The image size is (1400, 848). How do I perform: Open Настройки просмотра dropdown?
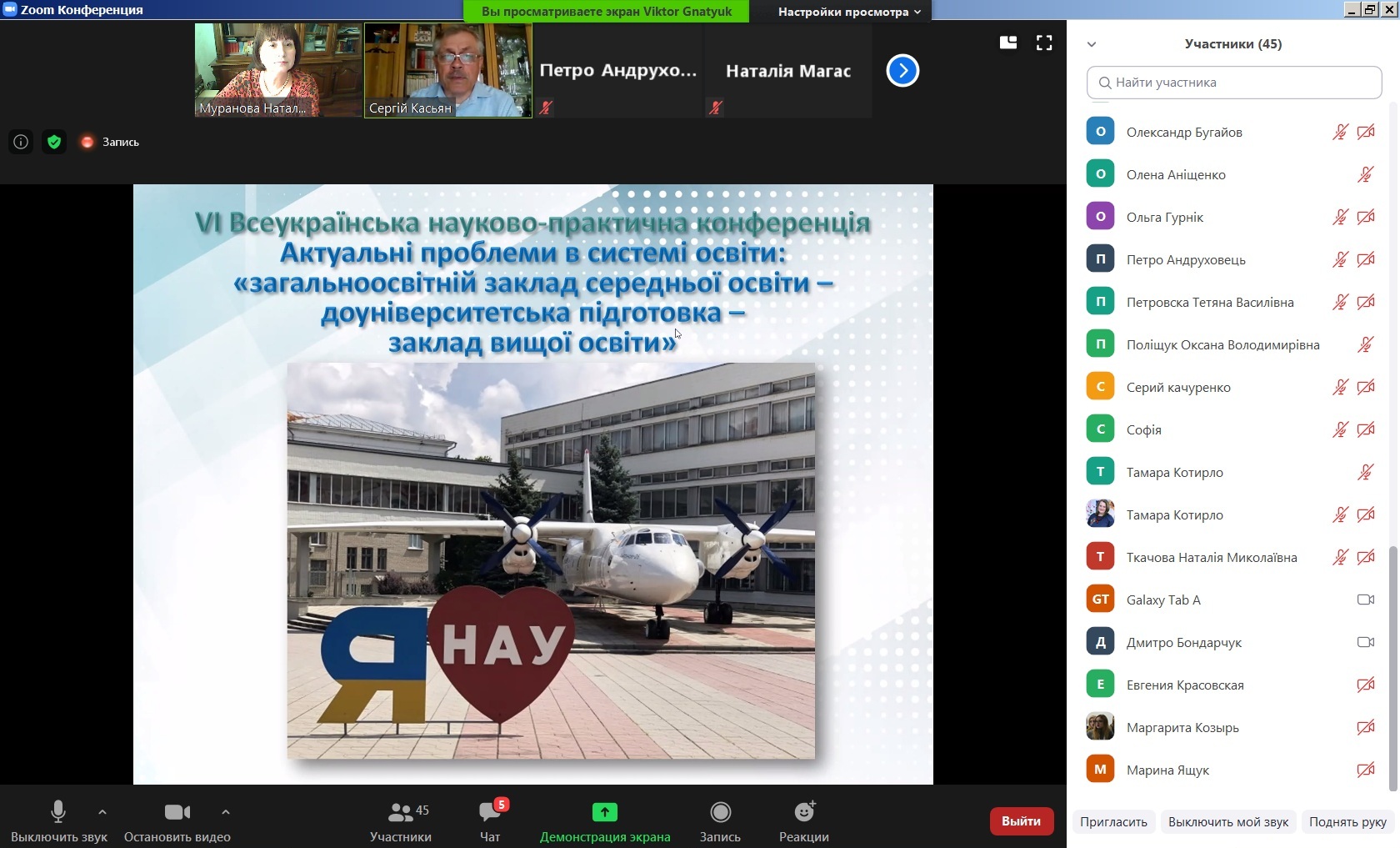tap(848, 12)
